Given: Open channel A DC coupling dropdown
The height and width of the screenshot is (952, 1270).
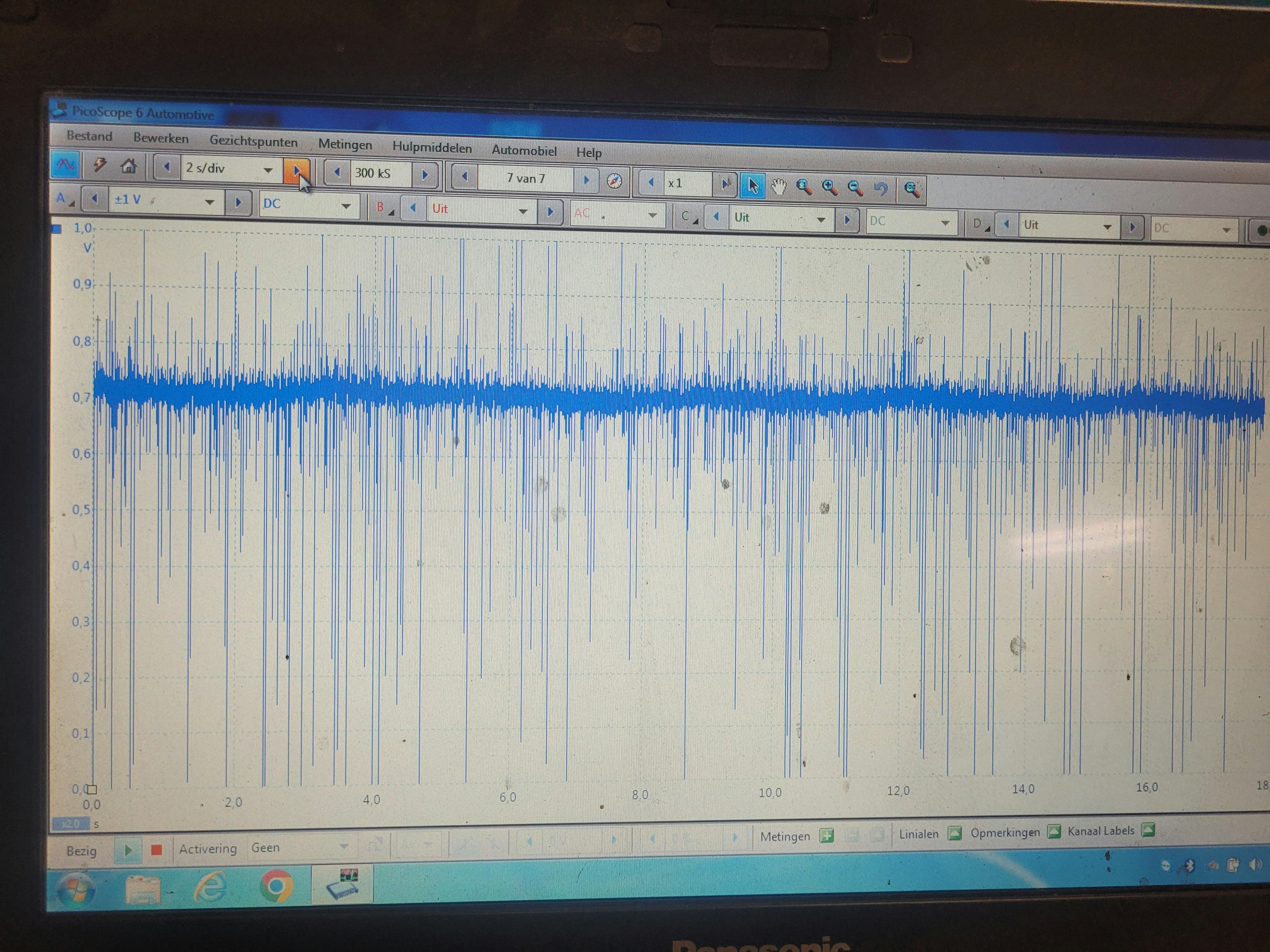Looking at the screenshot, I should click(x=346, y=206).
